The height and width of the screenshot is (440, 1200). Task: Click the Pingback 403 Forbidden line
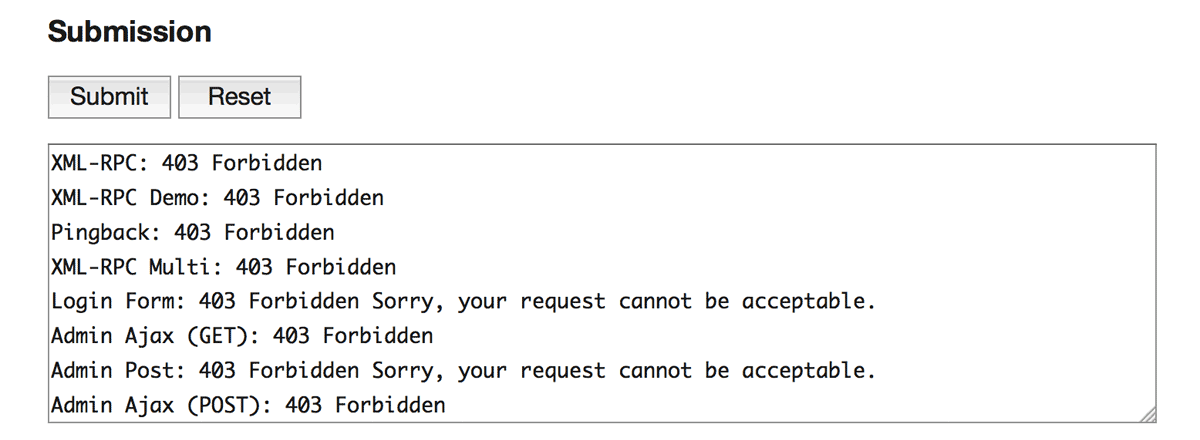coord(192,233)
